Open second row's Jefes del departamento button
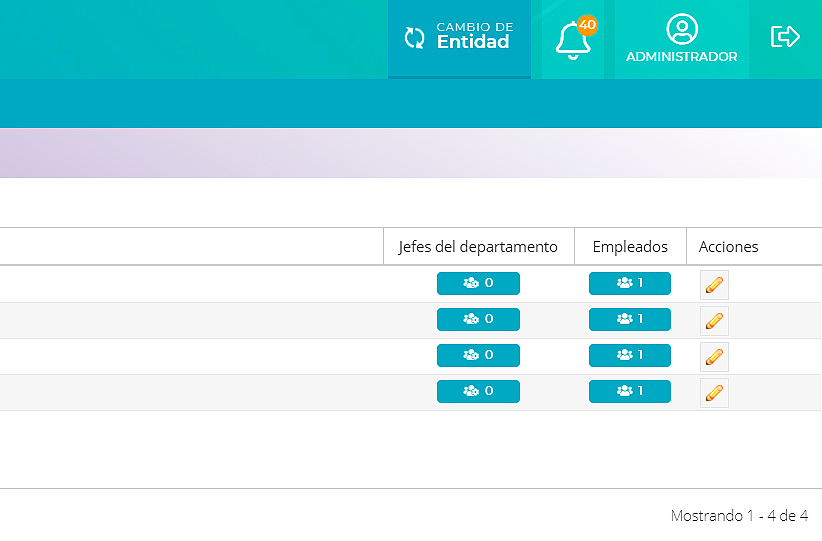Screen dimensions: 822x541 [478, 320]
